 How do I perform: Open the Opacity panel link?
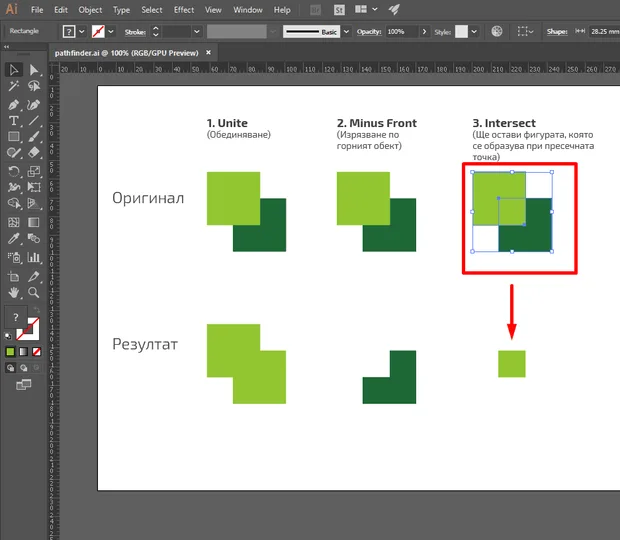click(369, 32)
